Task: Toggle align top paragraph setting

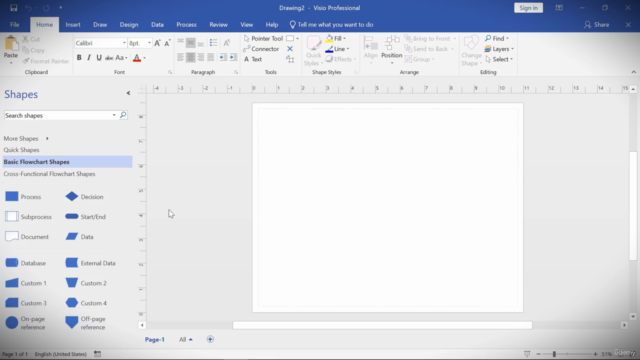Action: (x=180, y=42)
